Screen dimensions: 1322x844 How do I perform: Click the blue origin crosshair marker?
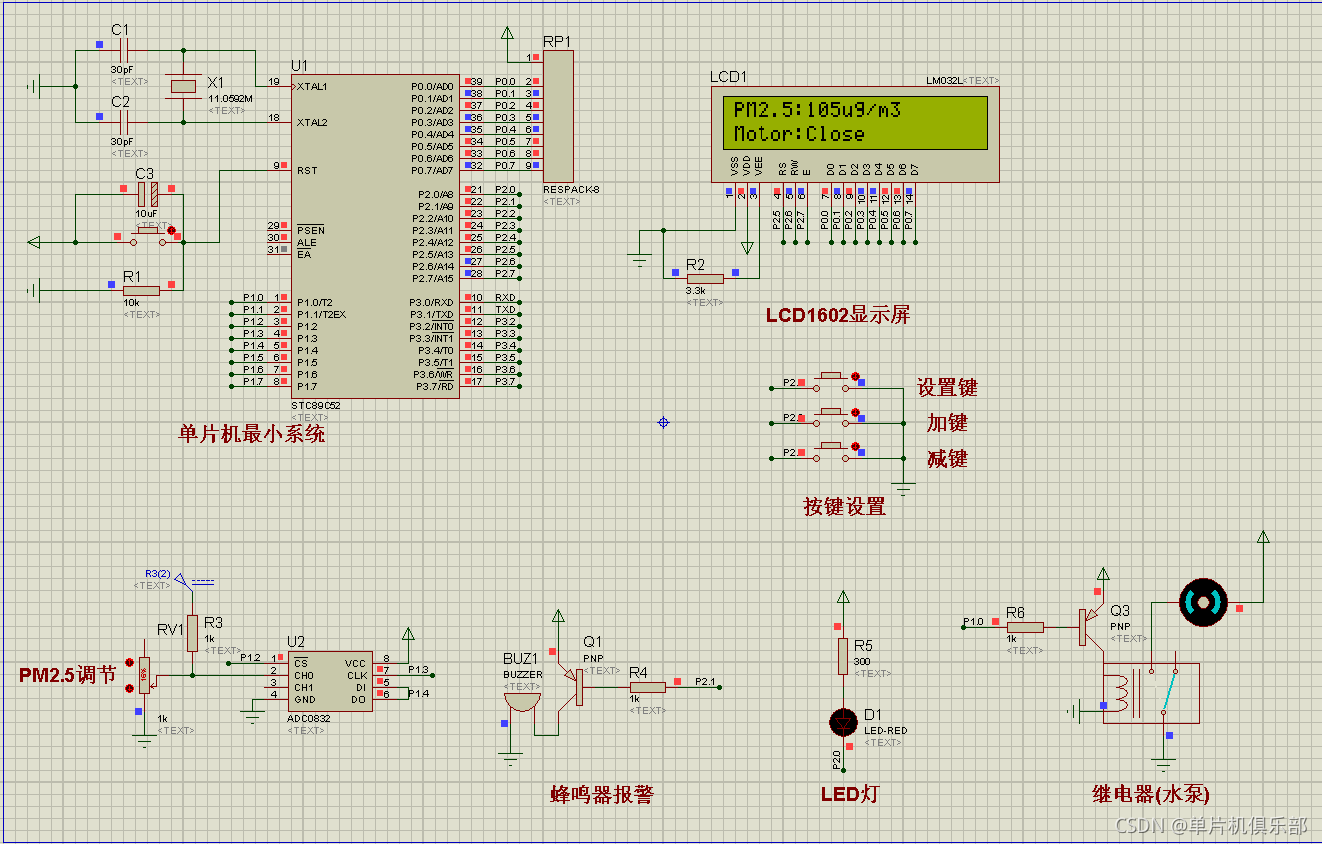pyautogui.click(x=663, y=423)
